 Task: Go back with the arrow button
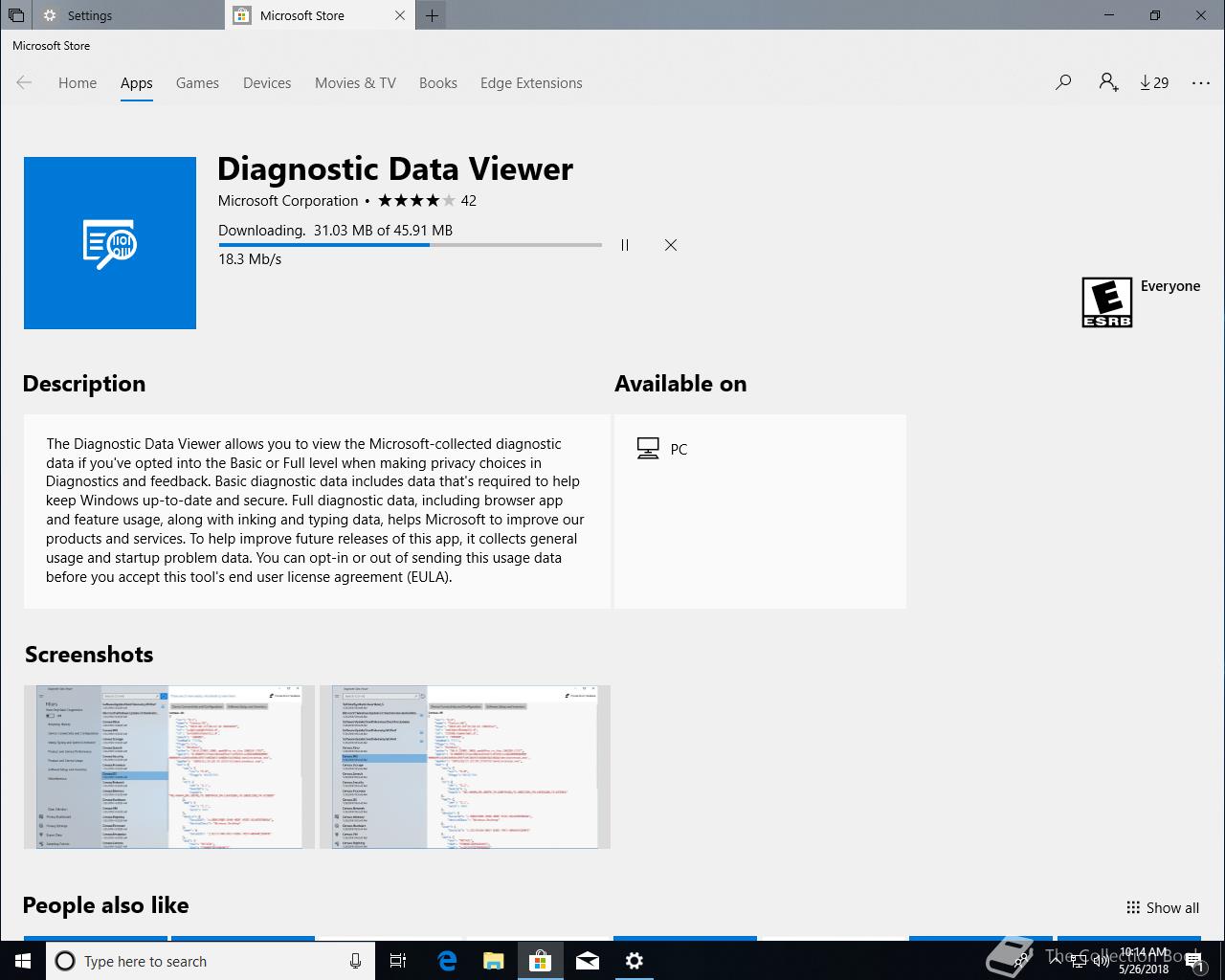pos(24,83)
